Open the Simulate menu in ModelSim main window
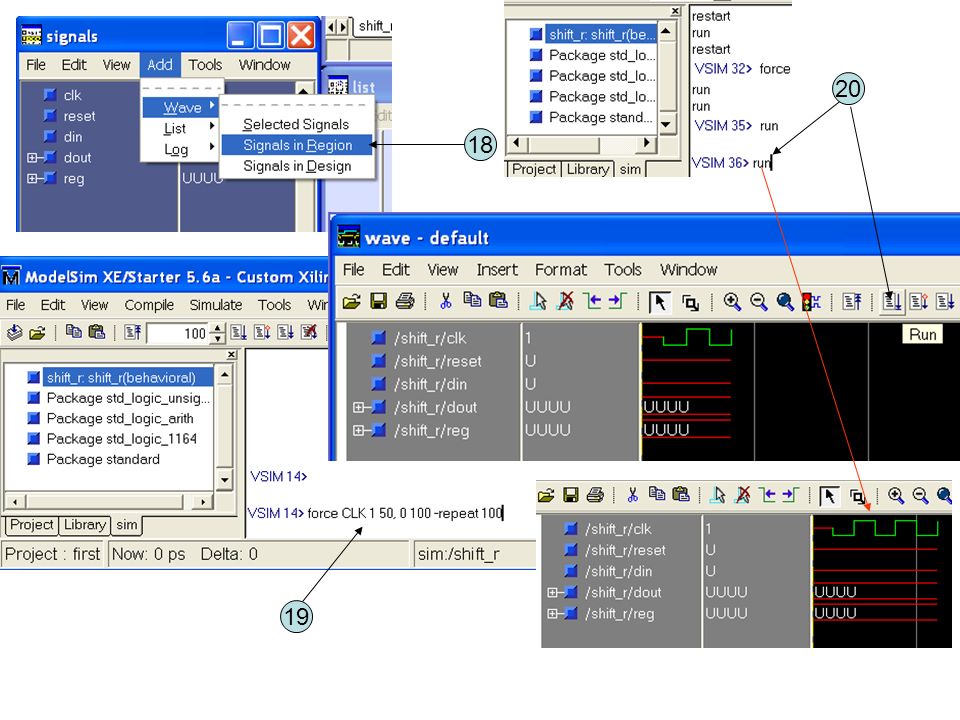Image resolution: width=960 pixels, height=720 pixels. pos(216,305)
